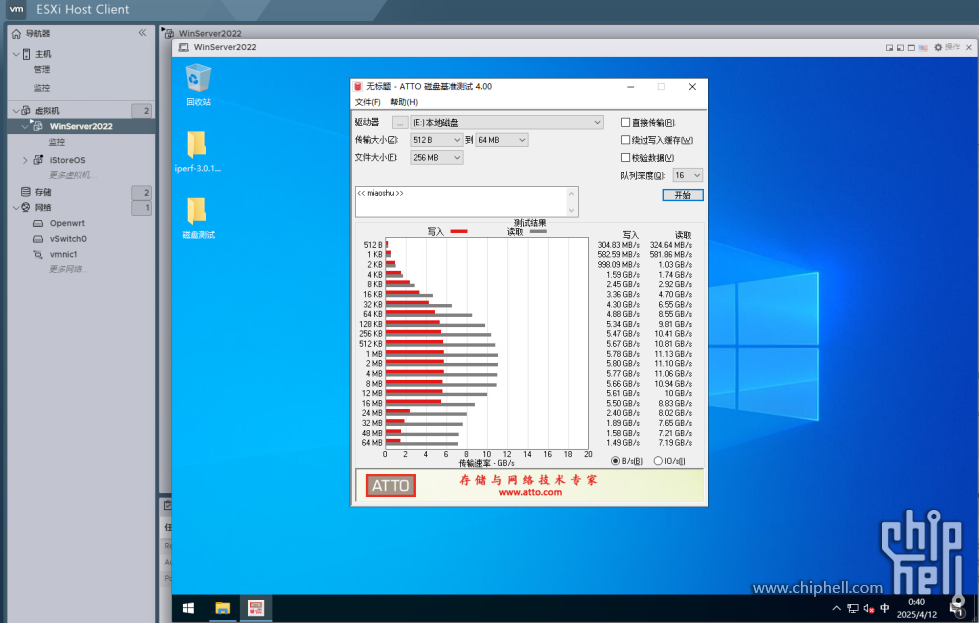This screenshot has height=623, width=979.
Task: Open File Explorer from the taskbar
Action: tap(222, 608)
